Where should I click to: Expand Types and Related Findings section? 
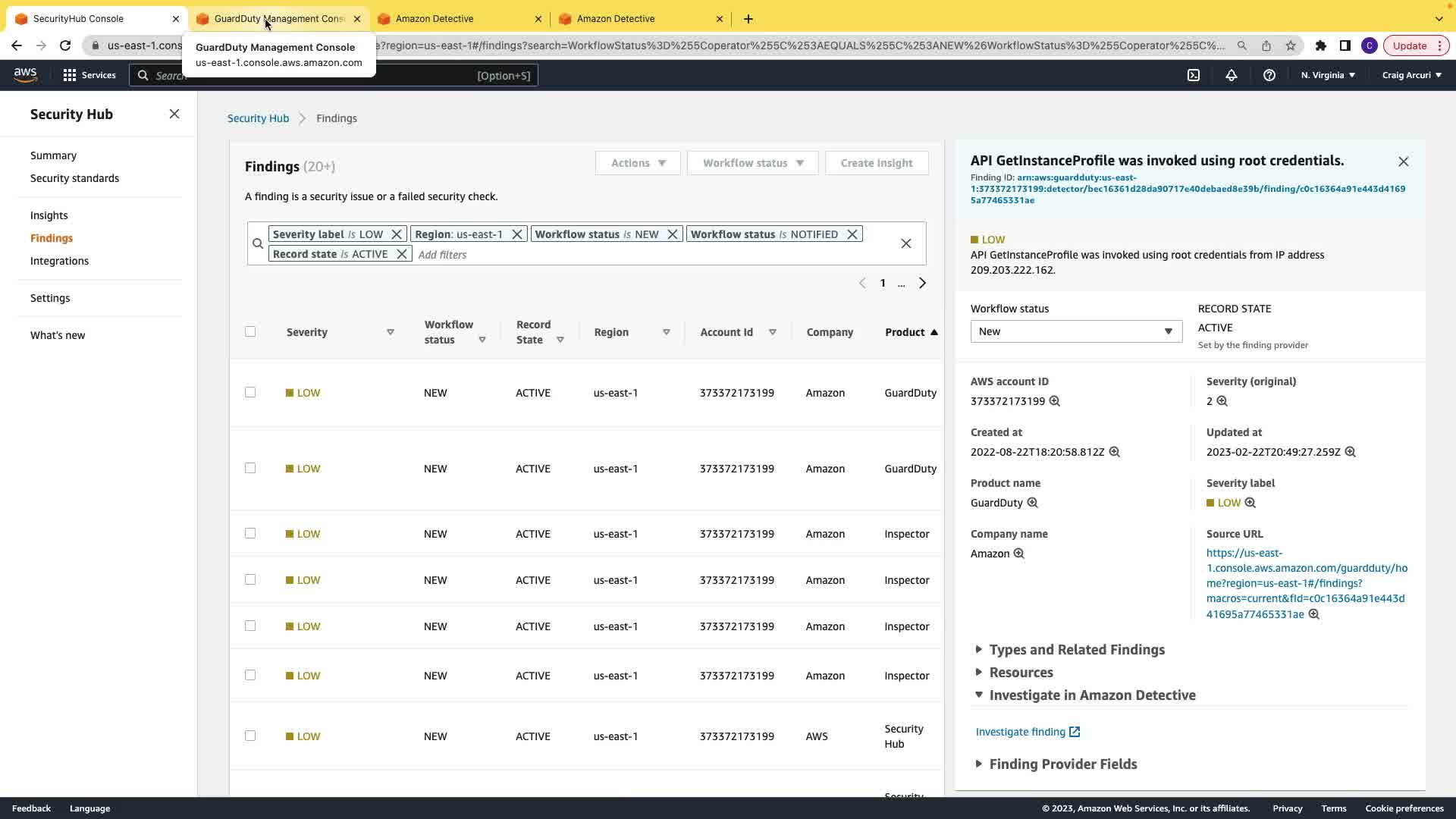click(x=1076, y=650)
